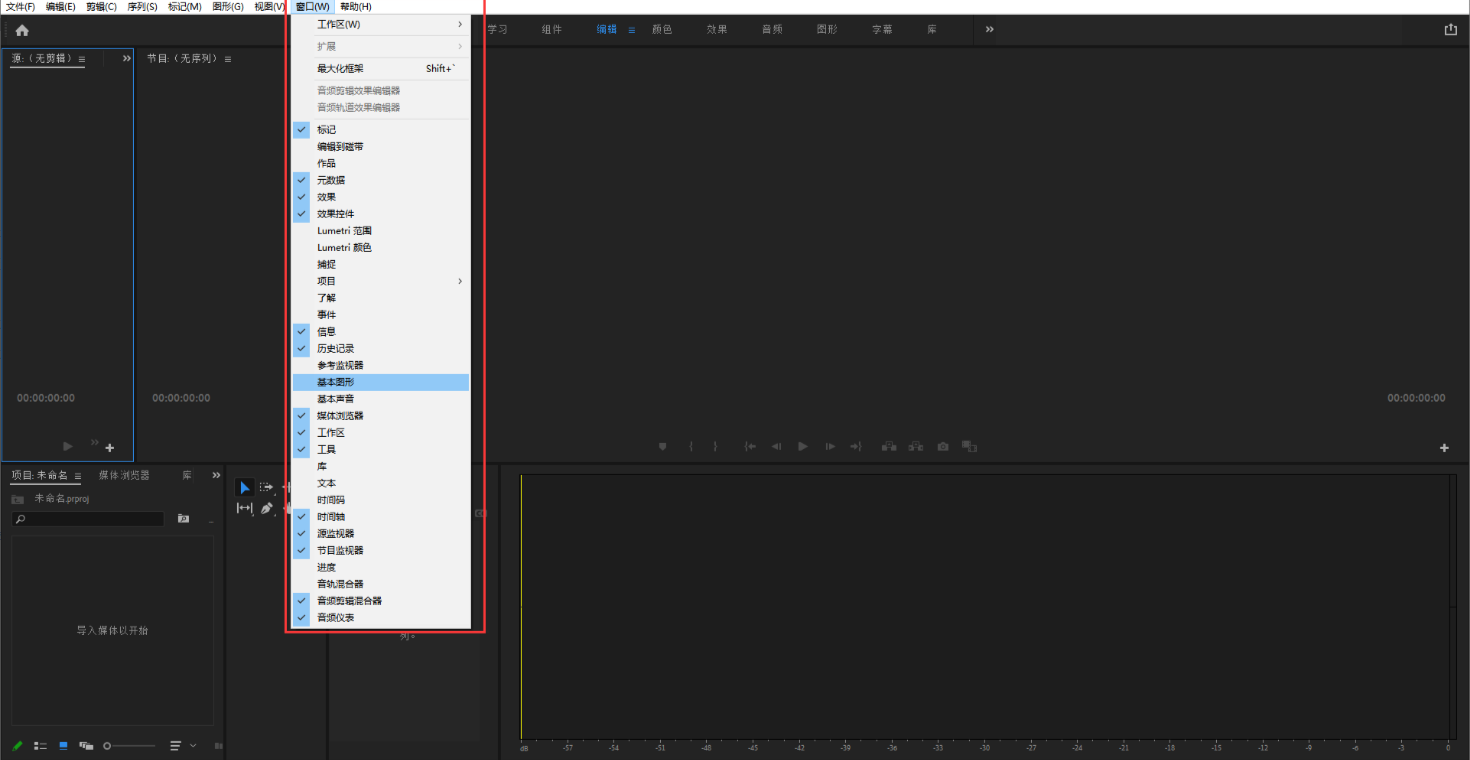Switch Project panel to List view
The height and width of the screenshot is (760, 1470).
pyautogui.click(x=41, y=746)
